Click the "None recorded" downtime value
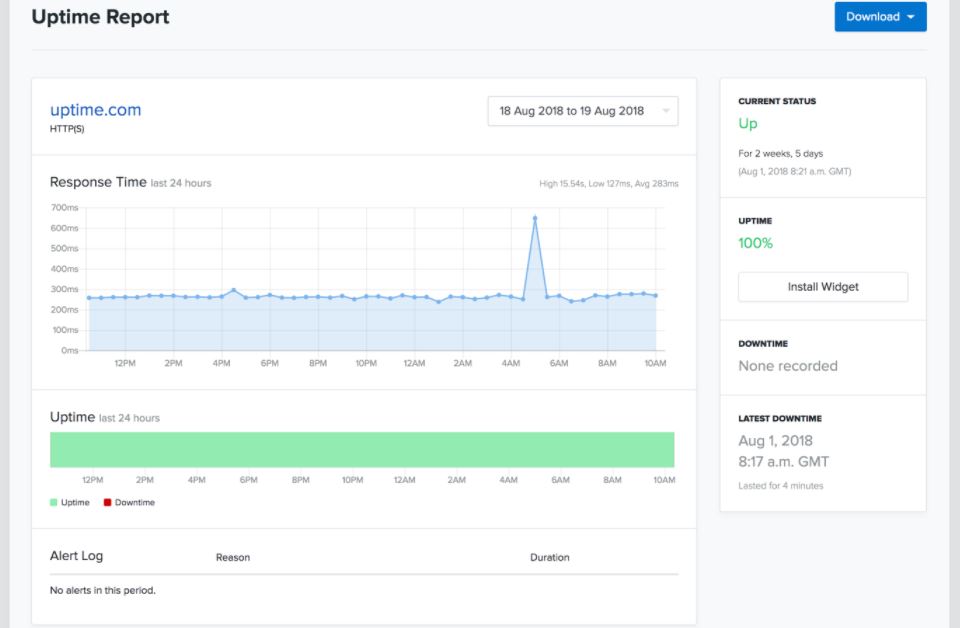Viewport: 960px width, 628px height. click(788, 365)
